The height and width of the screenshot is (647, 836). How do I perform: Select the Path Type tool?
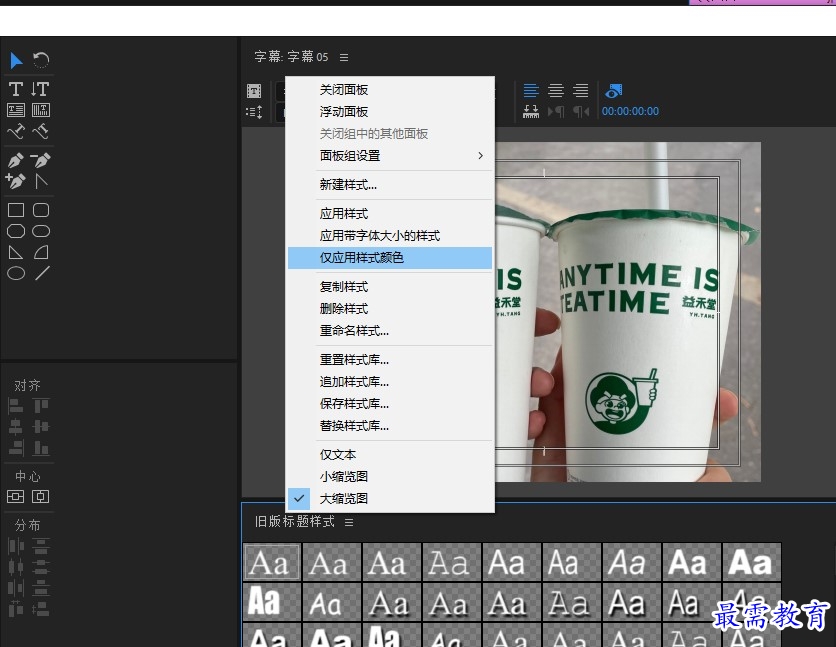(16, 131)
